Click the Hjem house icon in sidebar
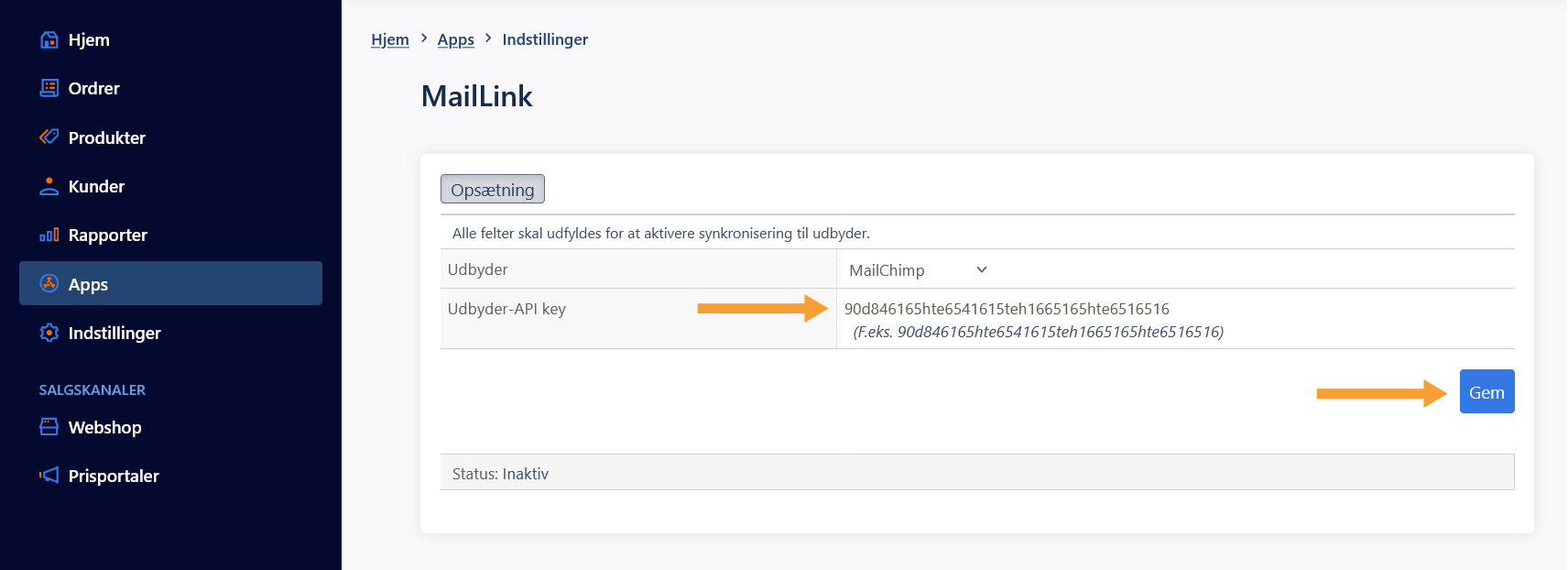 pos(49,39)
